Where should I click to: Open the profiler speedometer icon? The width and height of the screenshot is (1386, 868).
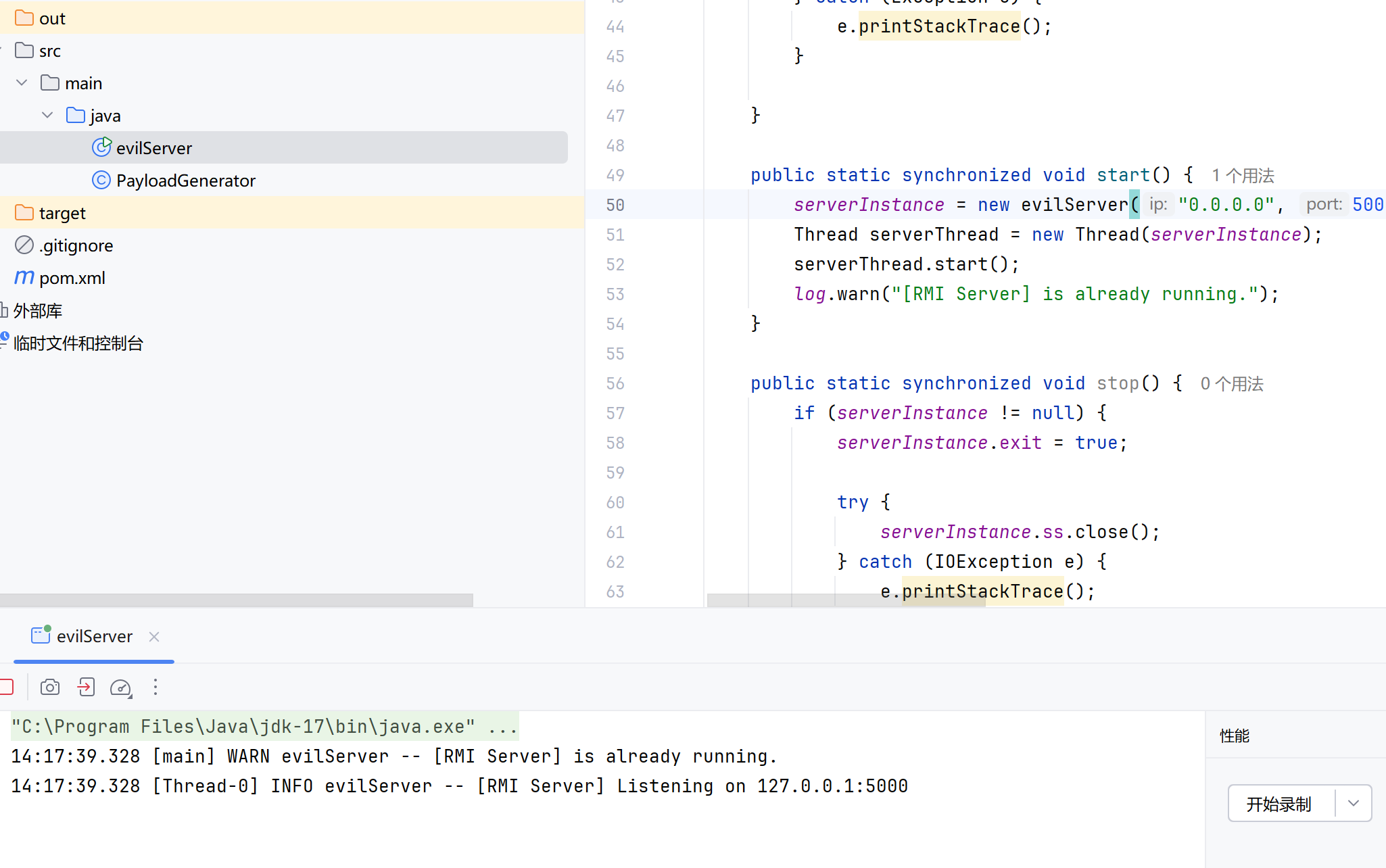point(121,688)
